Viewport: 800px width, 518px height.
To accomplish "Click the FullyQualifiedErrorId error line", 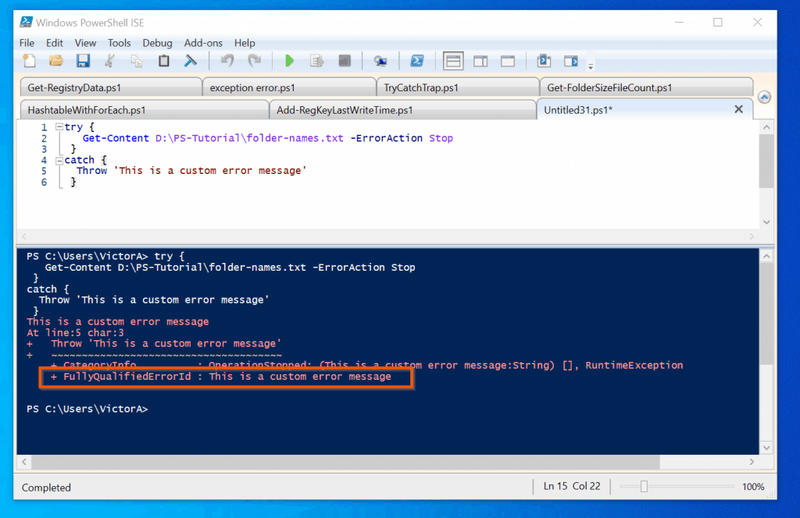I will click(221, 377).
